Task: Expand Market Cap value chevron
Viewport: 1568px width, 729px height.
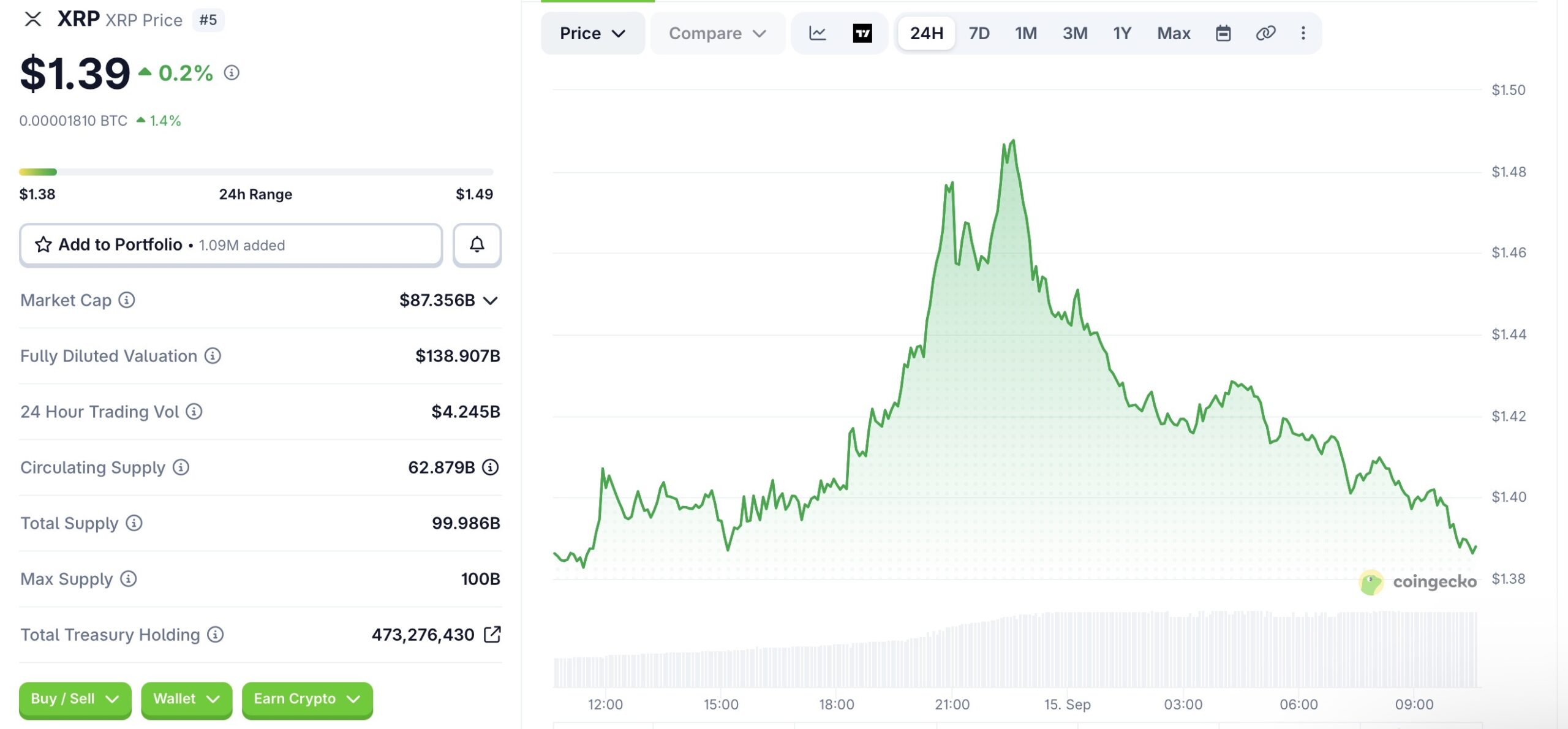Action: pos(490,300)
